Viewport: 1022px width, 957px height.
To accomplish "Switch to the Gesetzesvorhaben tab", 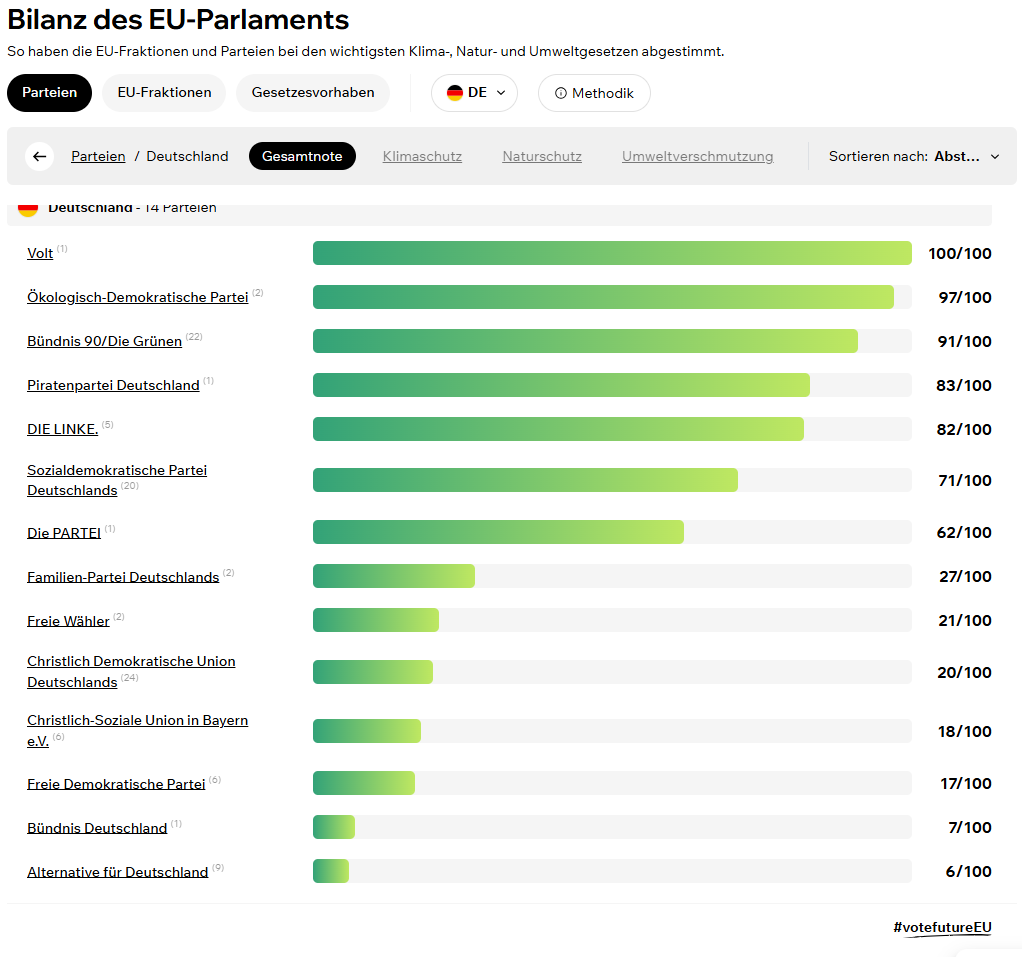I will coord(313,93).
